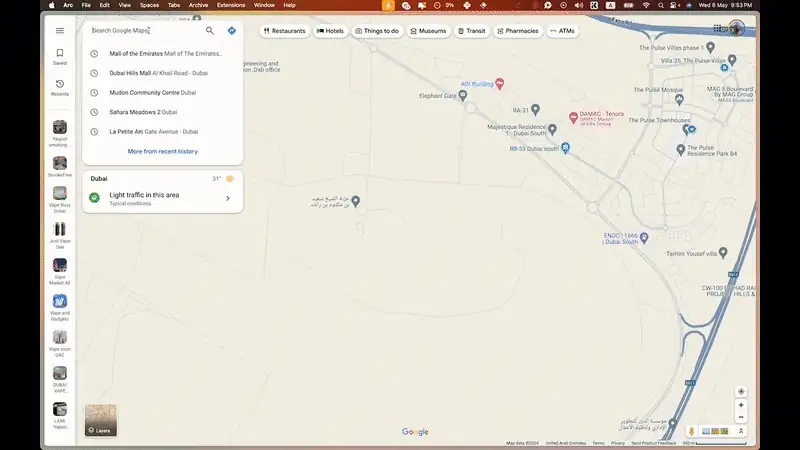Click the volume icon in menu bar
This screenshot has height=450, width=800.
[579, 5]
